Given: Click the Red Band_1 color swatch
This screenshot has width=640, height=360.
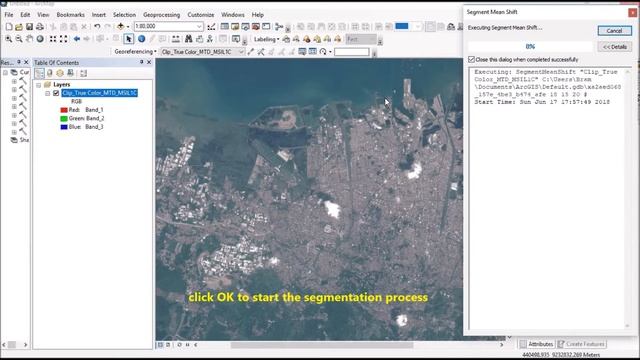Looking at the screenshot, I should (x=64, y=110).
